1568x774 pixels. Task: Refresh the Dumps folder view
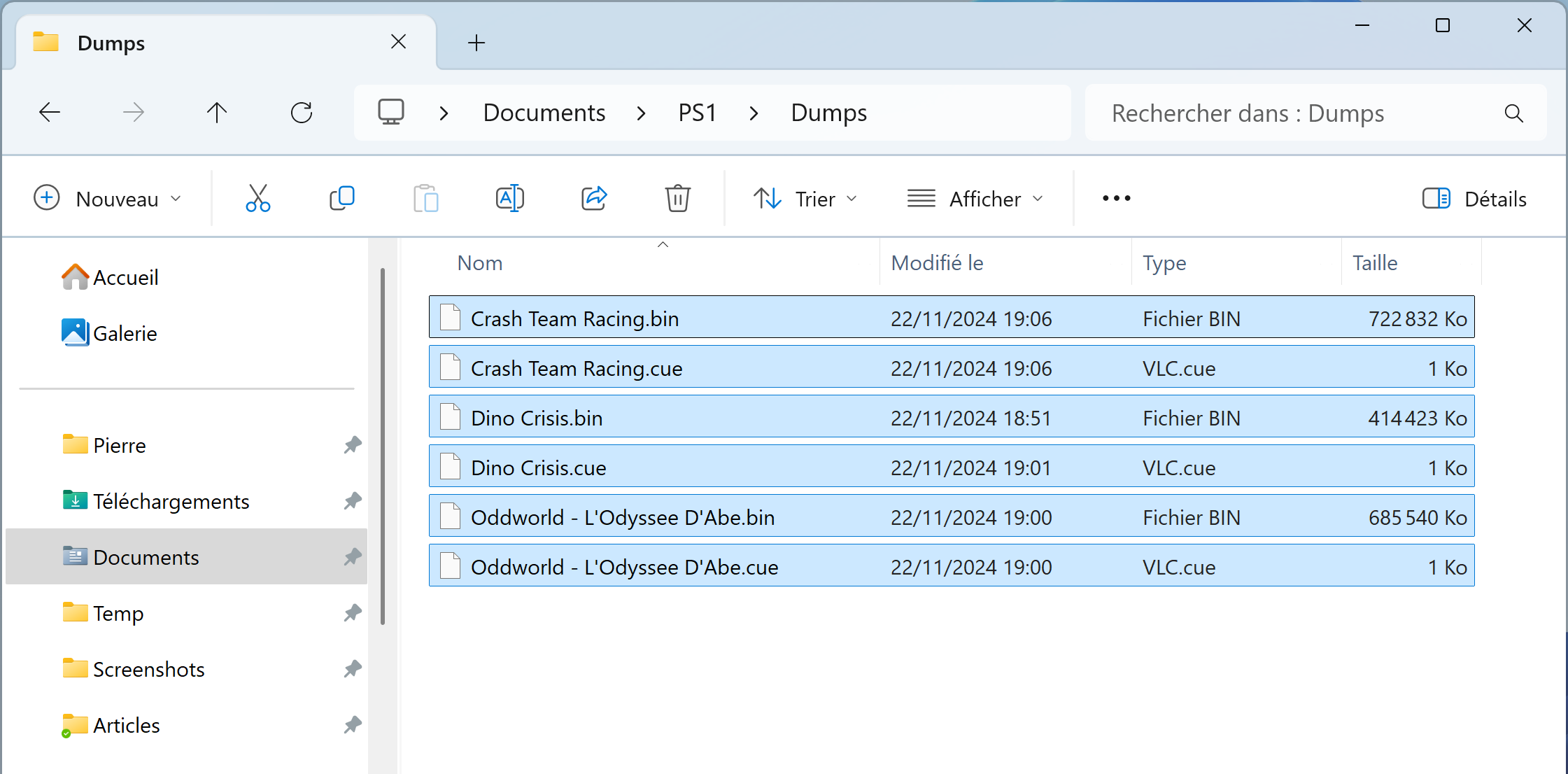pyautogui.click(x=302, y=112)
